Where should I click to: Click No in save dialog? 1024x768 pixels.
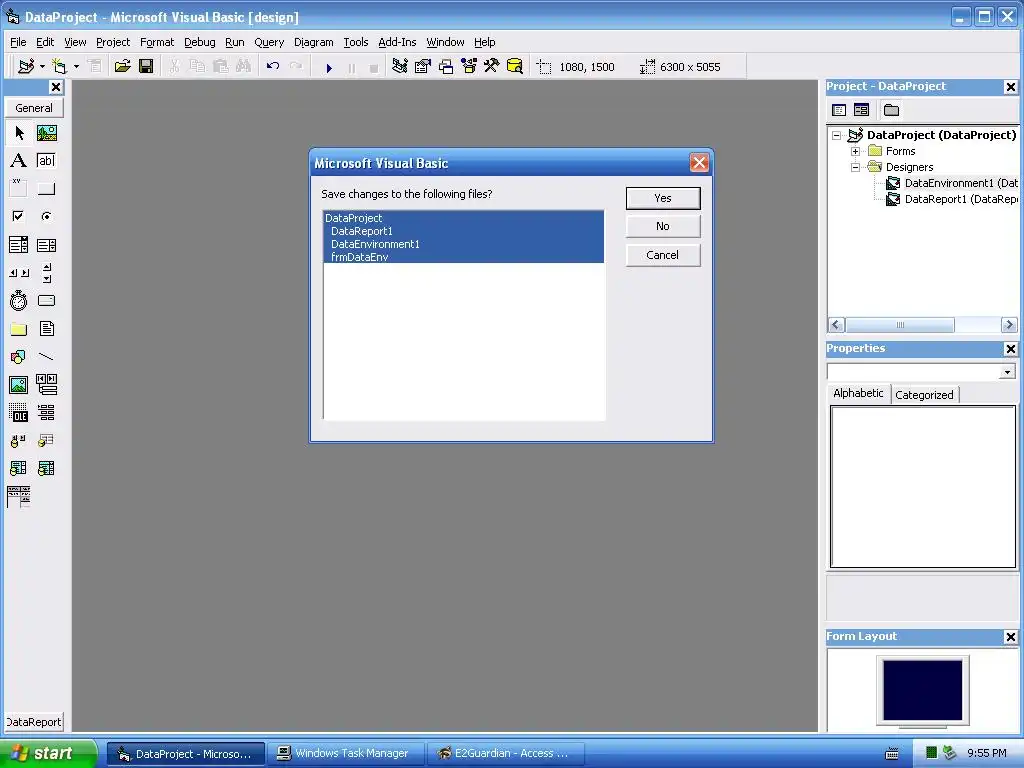pos(663,227)
